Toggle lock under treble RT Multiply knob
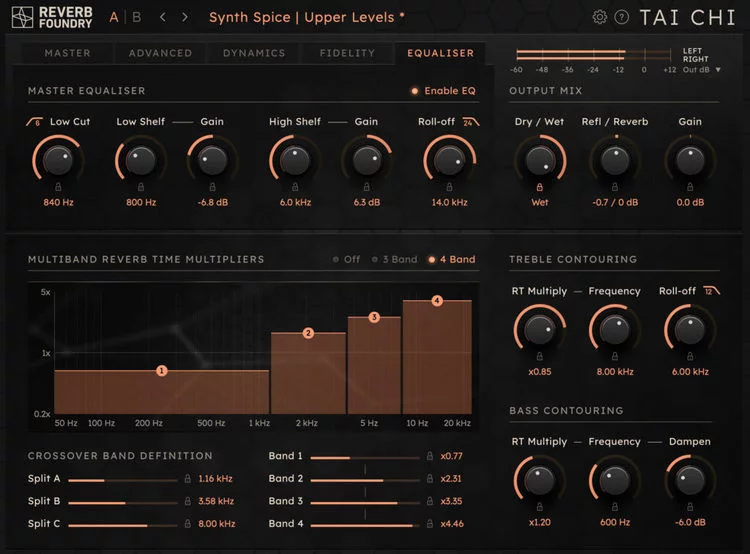This screenshot has width=750, height=554. coord(540,356)
